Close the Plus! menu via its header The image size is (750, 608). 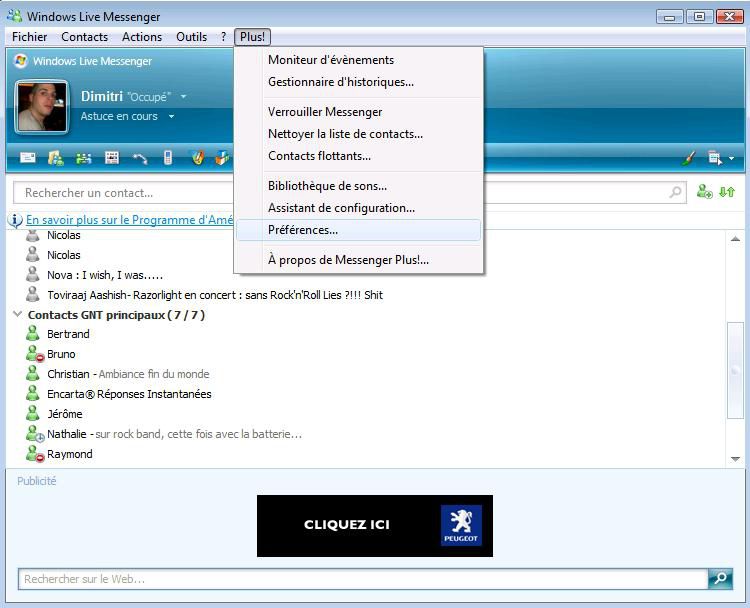coord(253,37)
